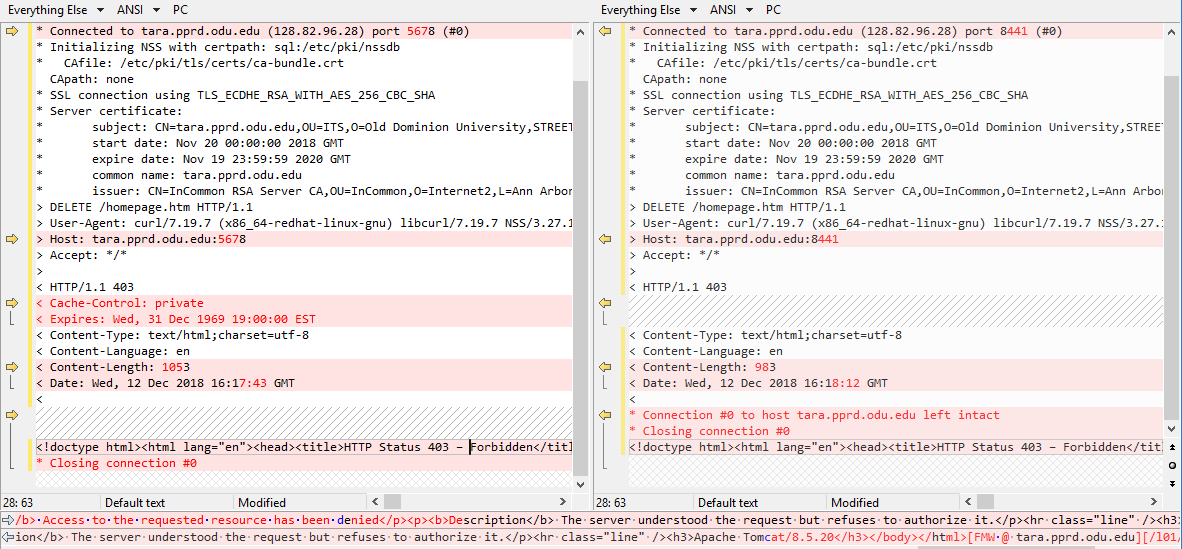Click 'Connection #0 to host tara.pprd.odu.edu left intact' line
The width and height of the screenshot is (1182, 549).
[x=896, y=415]
